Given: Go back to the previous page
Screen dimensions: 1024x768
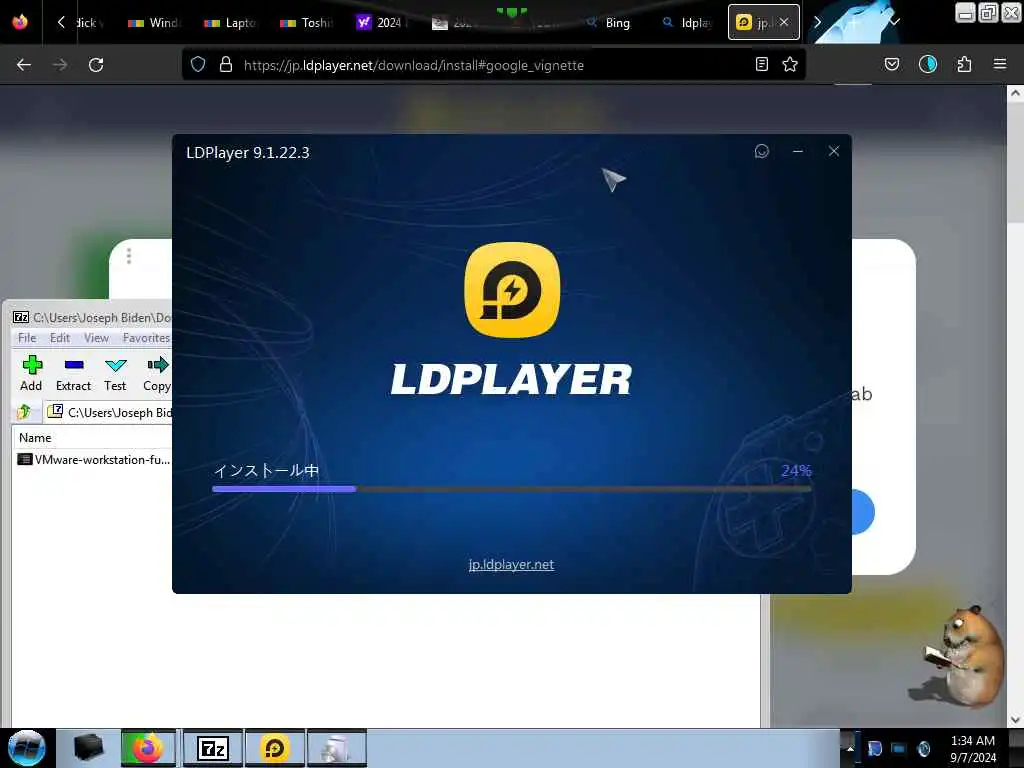Looking at the screenshot, I should [24, 65].
